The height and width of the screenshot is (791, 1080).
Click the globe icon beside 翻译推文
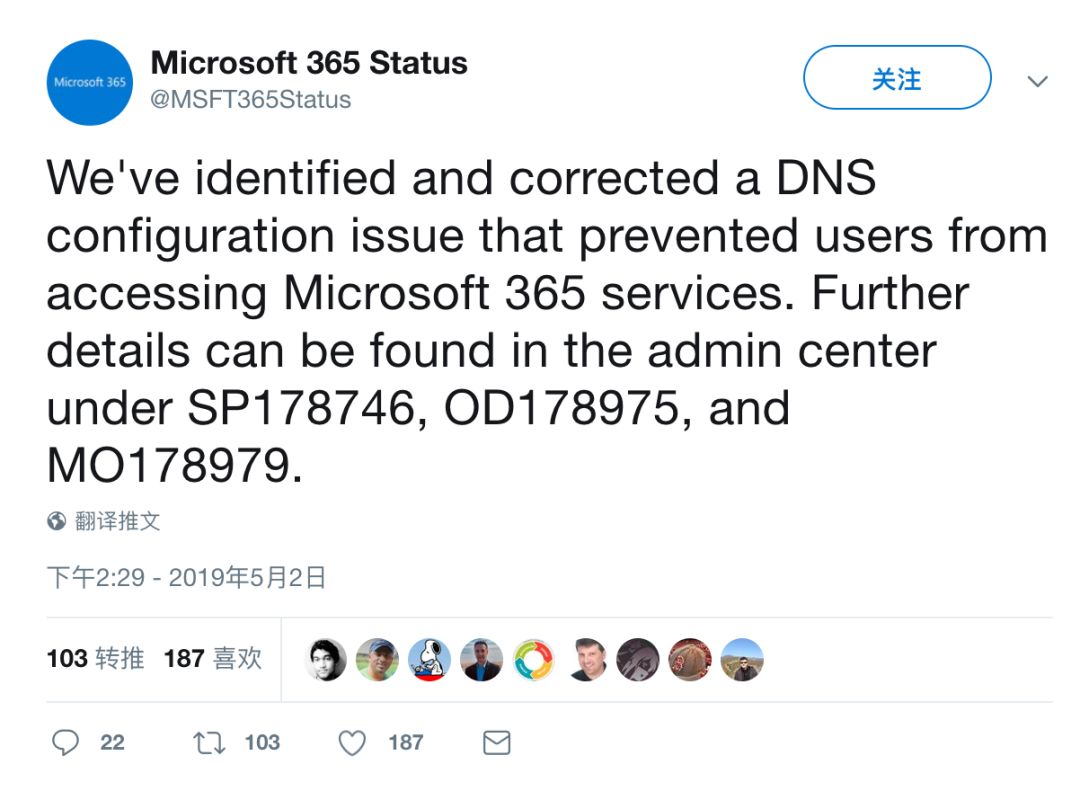[57, 521]
